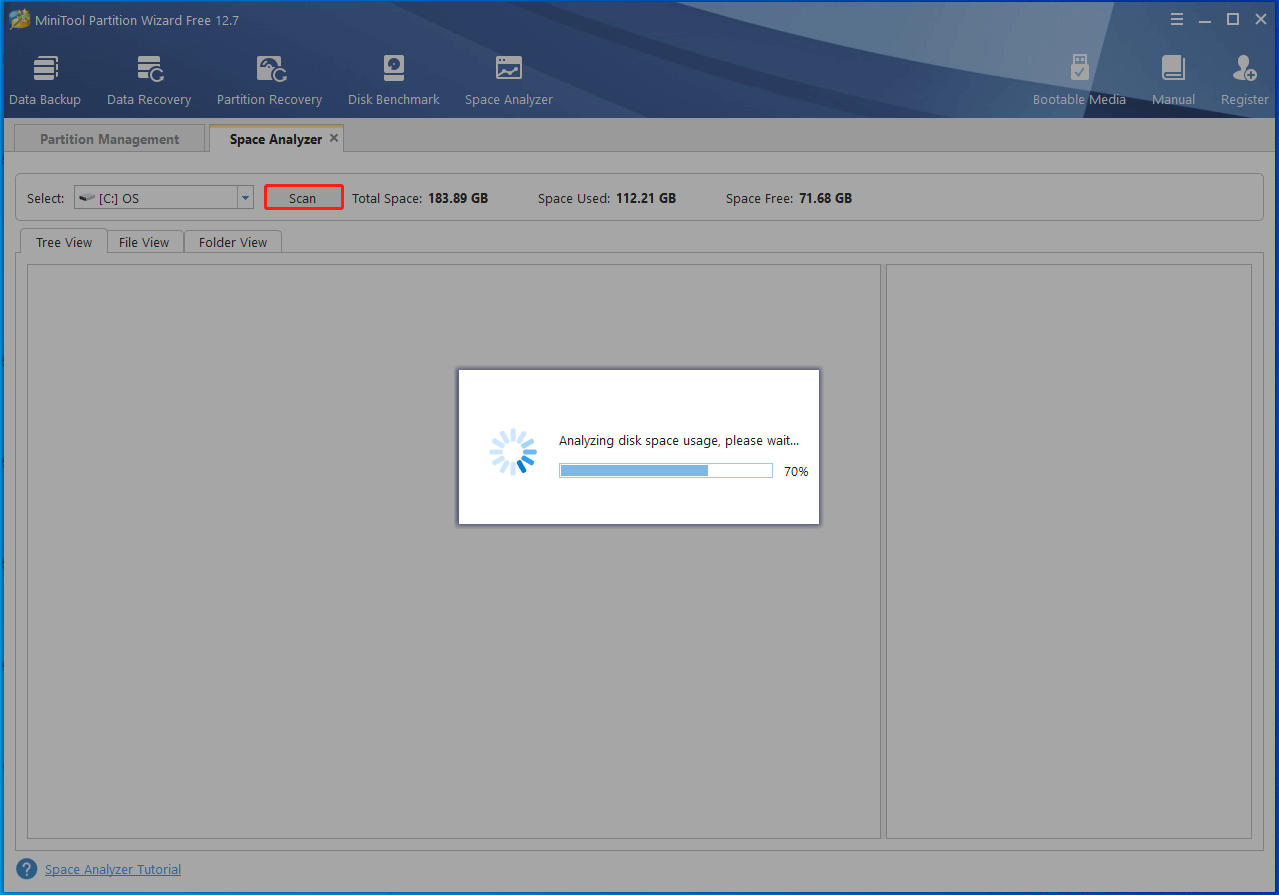Open the Data Backup tool
Viewport: 1279px width, 895px height.
45,80
